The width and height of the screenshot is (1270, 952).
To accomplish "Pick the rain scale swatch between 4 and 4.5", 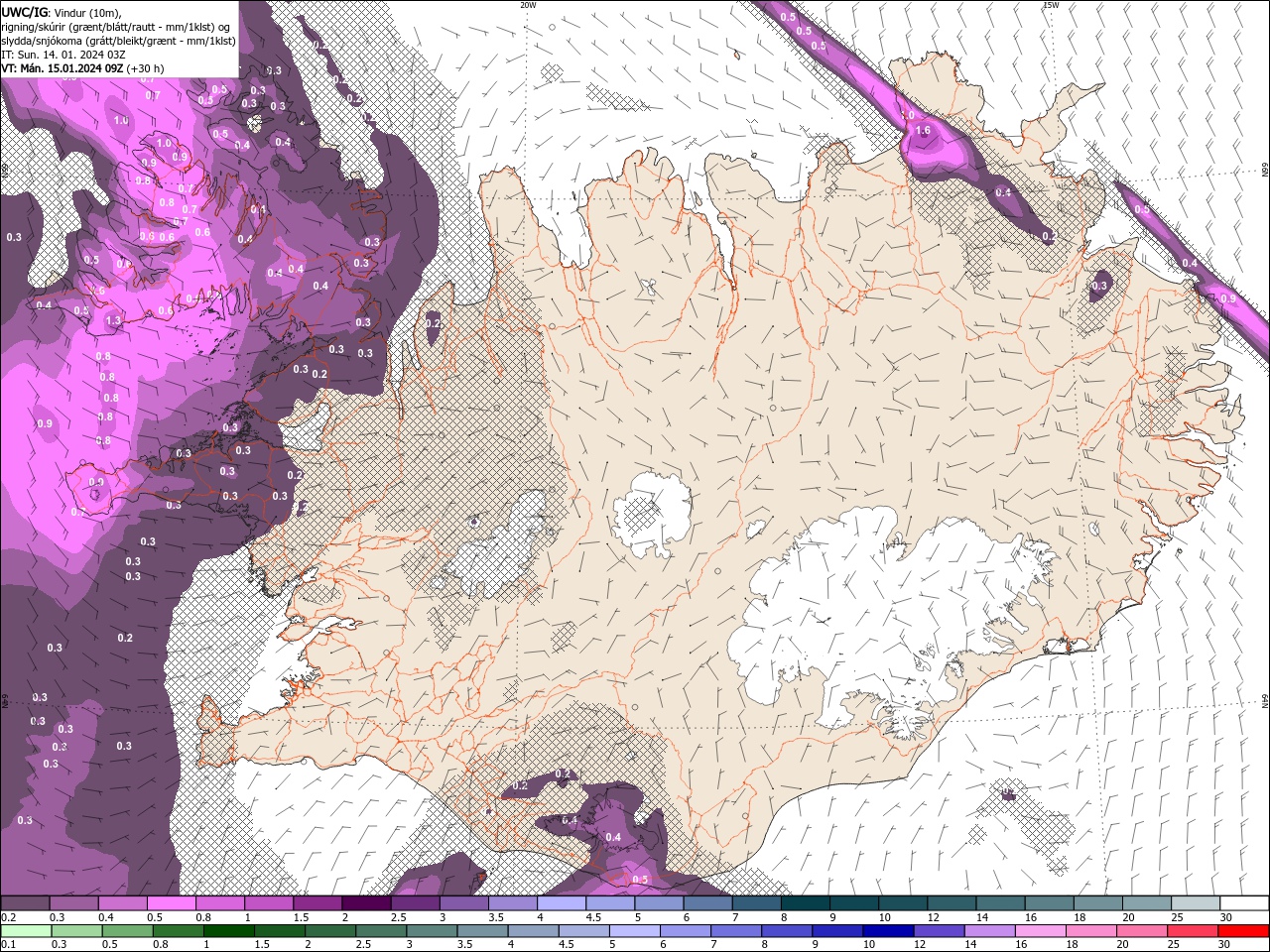I will (533, 931).
